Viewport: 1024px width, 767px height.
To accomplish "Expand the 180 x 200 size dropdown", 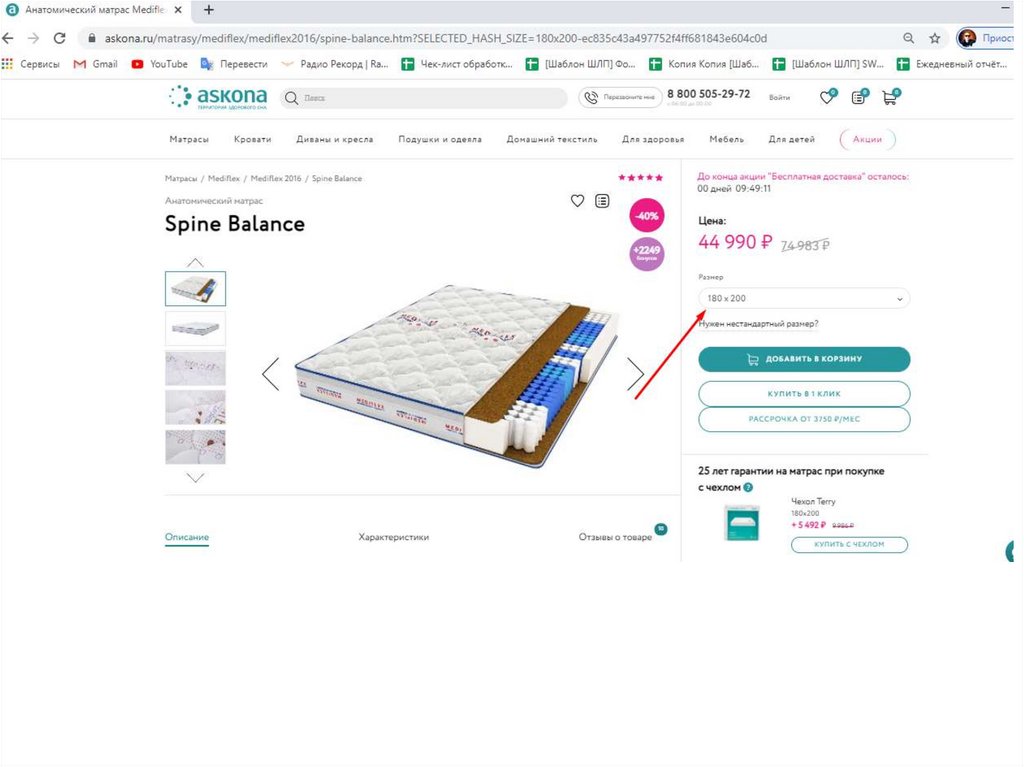I will point(804,298).
